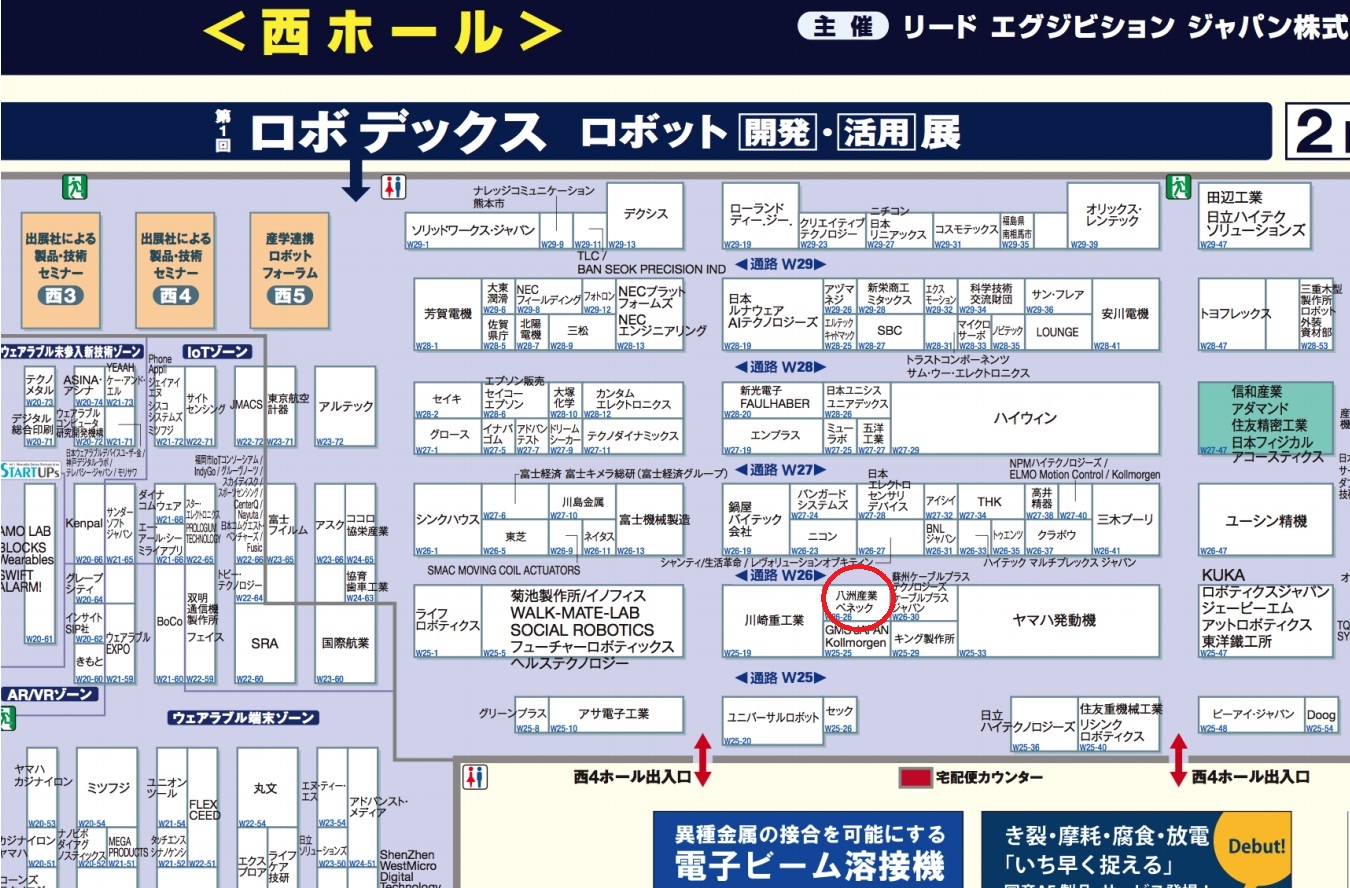Select the JMACS booth

point(250,407)
